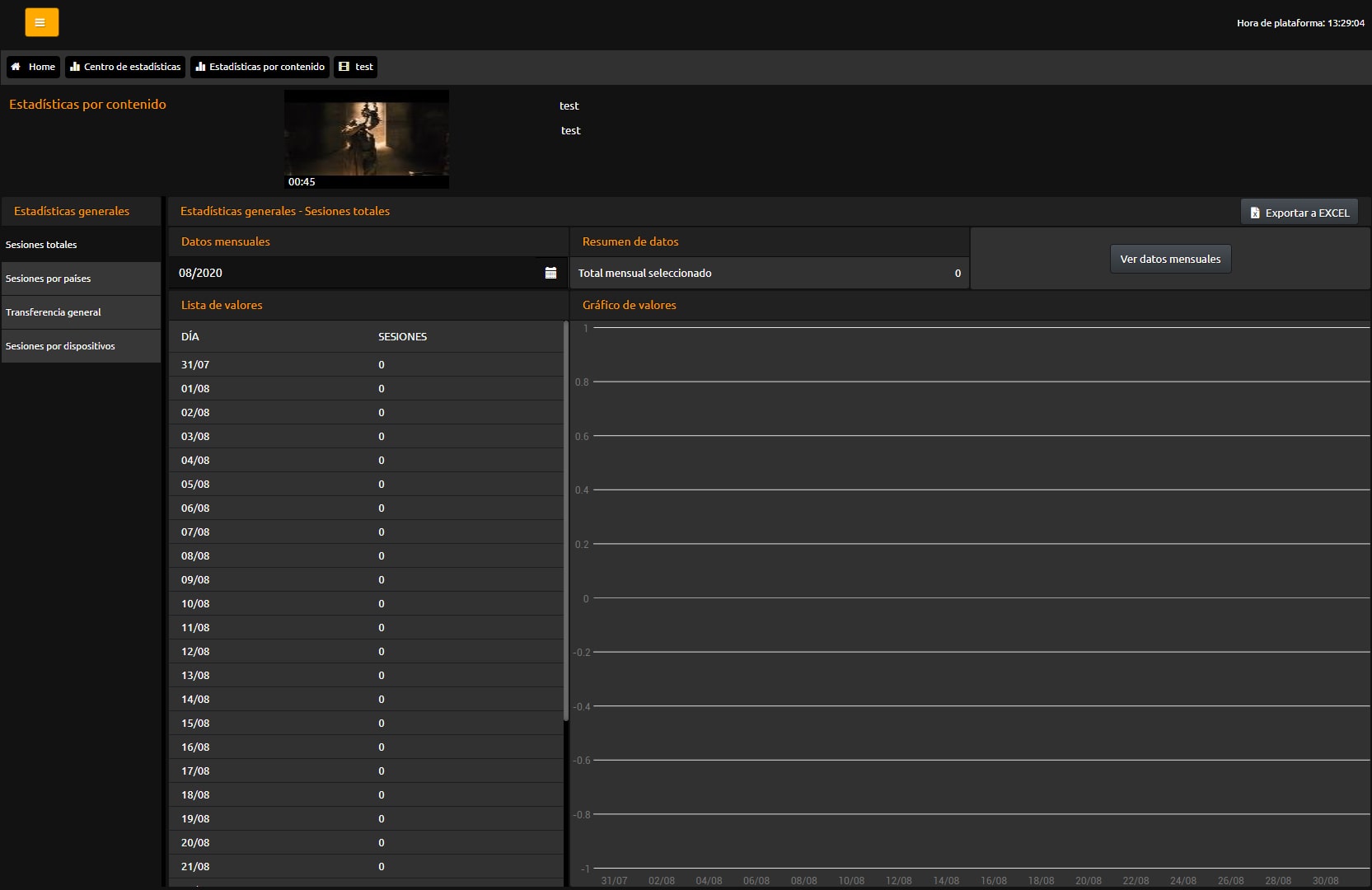Screen dimensions: 1372x890
Task: Open the test breadcrumb
Action: click(355, 67)
